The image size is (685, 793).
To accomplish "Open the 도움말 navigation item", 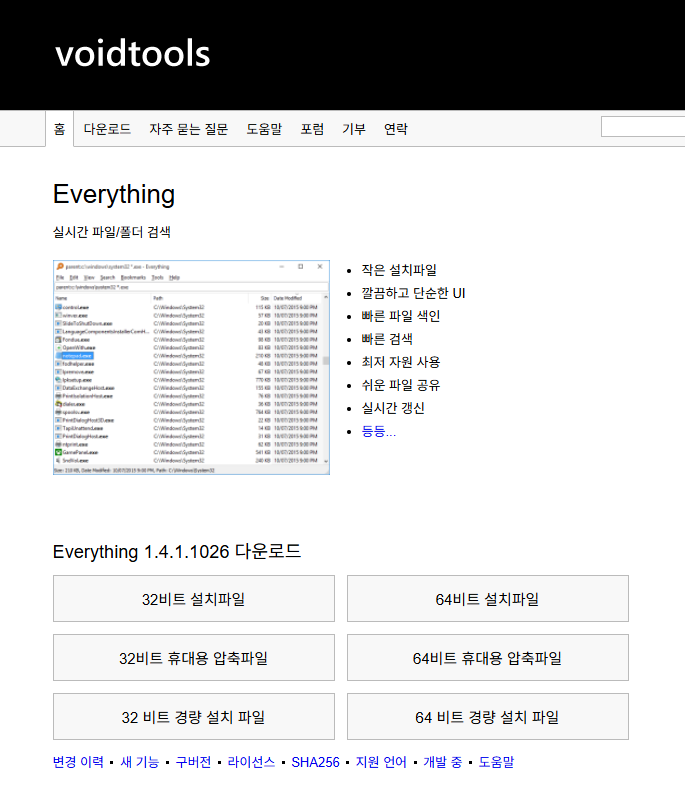I will pyautogui.click(x=264, y=129).
